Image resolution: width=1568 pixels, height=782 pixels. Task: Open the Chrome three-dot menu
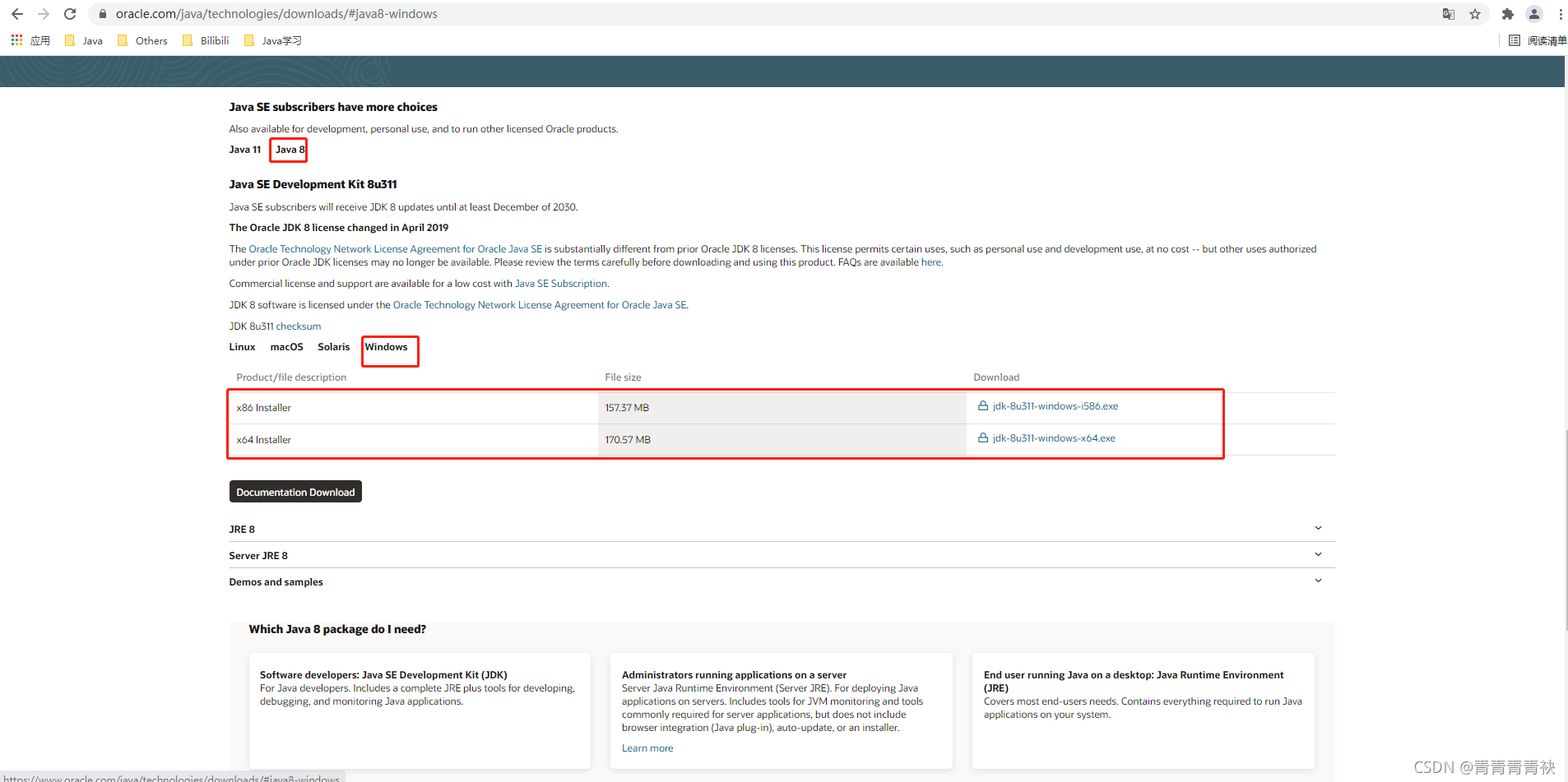point(1560,14)
